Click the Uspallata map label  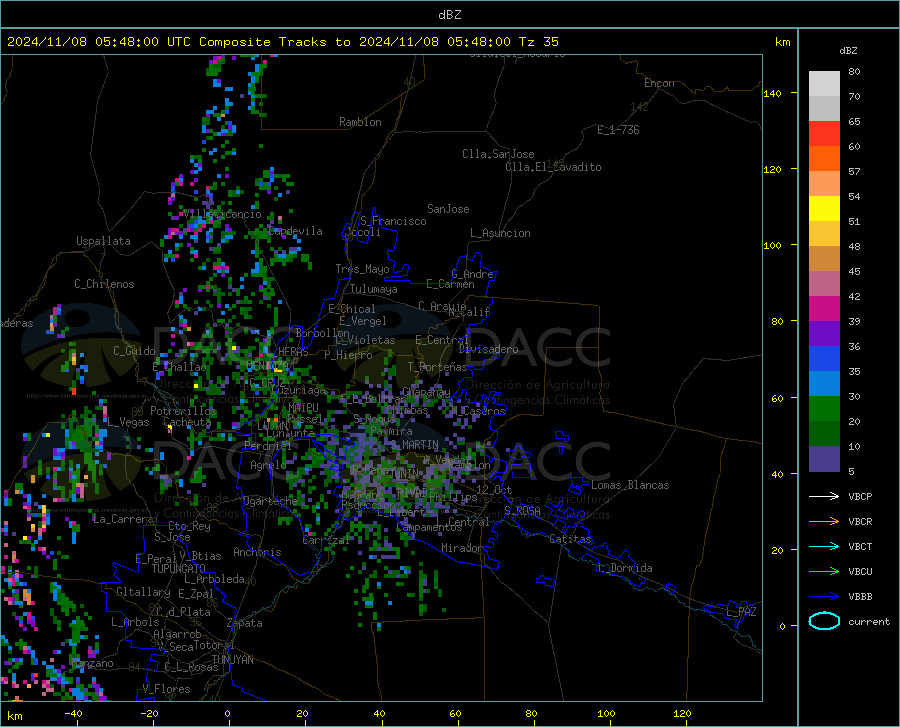click(x=103, y=241)
